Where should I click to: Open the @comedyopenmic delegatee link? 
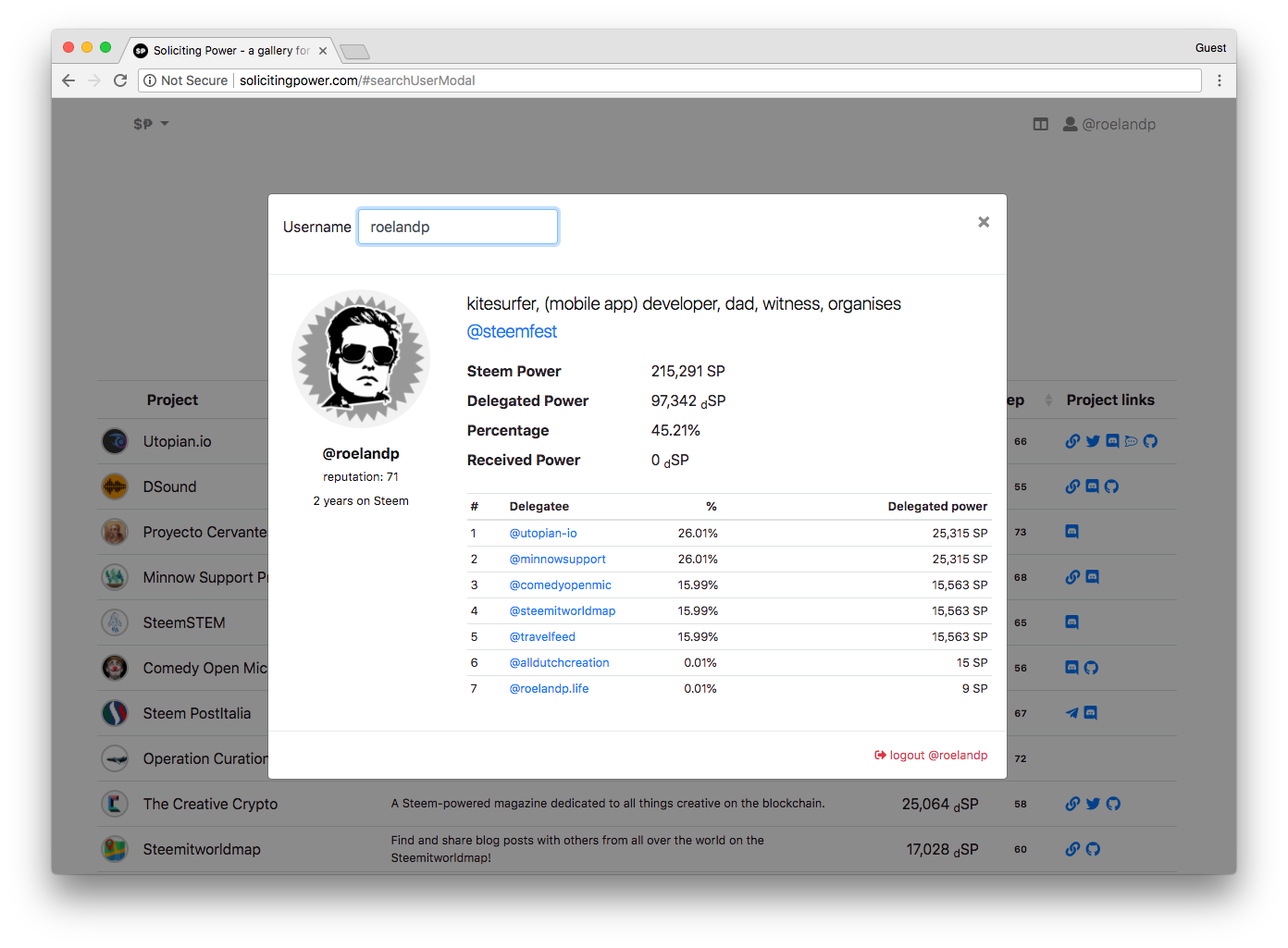point(560,585)
